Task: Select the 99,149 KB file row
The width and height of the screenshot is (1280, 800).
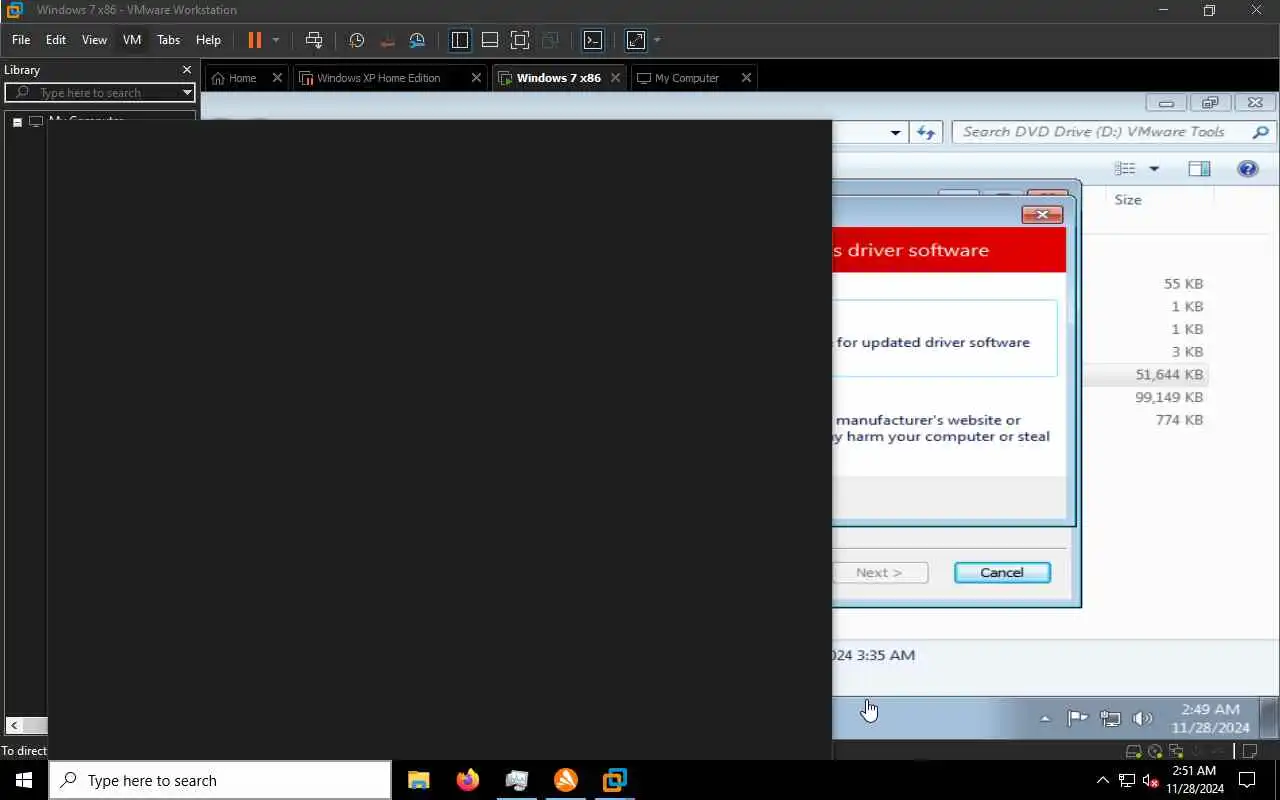Action: tap(1168, 398)
